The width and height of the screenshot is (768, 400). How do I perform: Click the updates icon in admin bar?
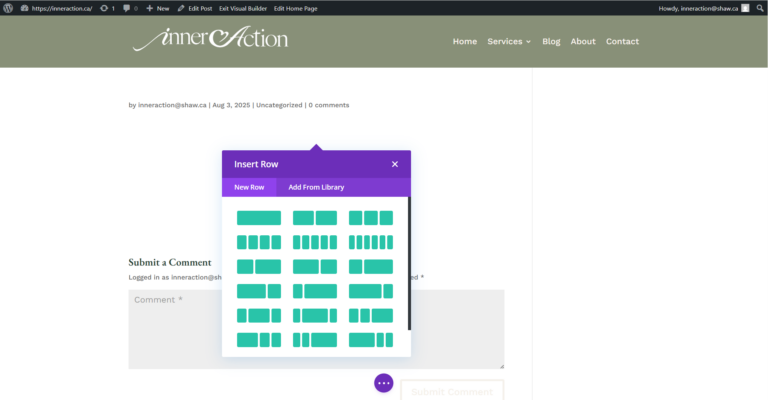107,8
